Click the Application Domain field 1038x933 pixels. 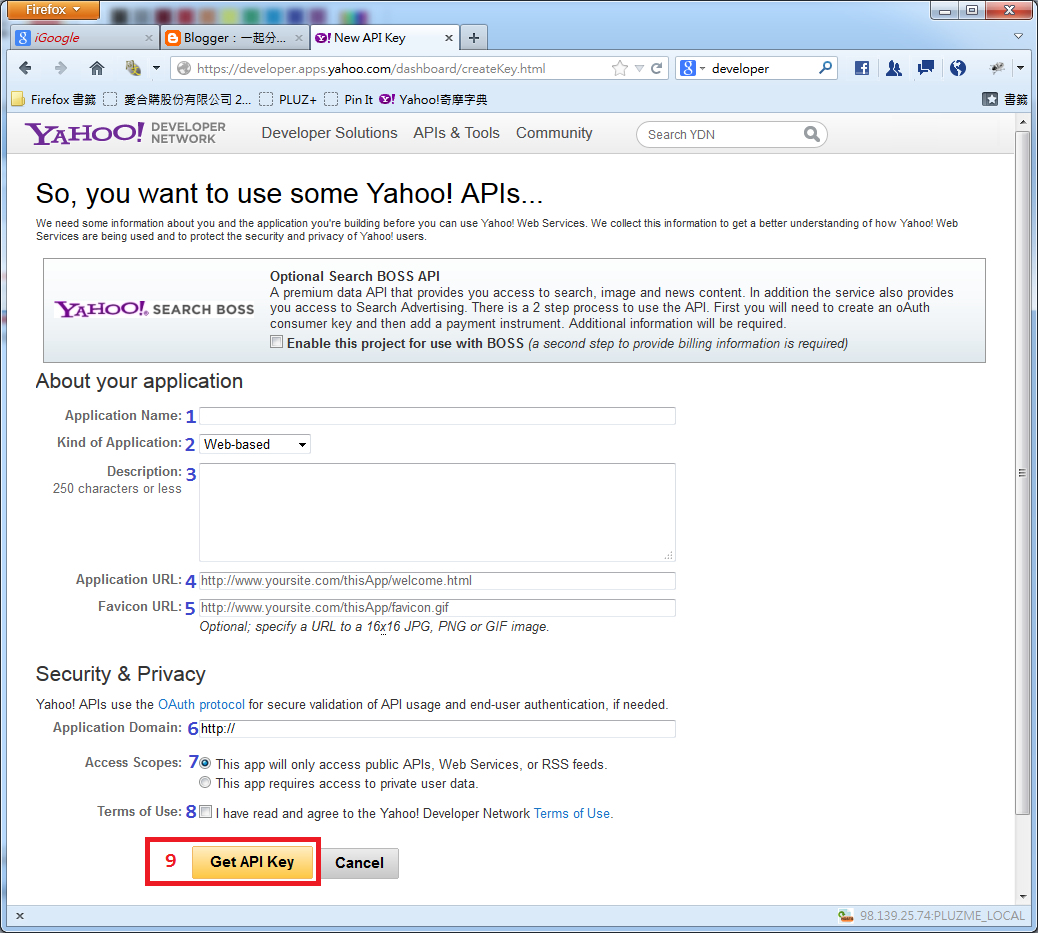point(437,729)
